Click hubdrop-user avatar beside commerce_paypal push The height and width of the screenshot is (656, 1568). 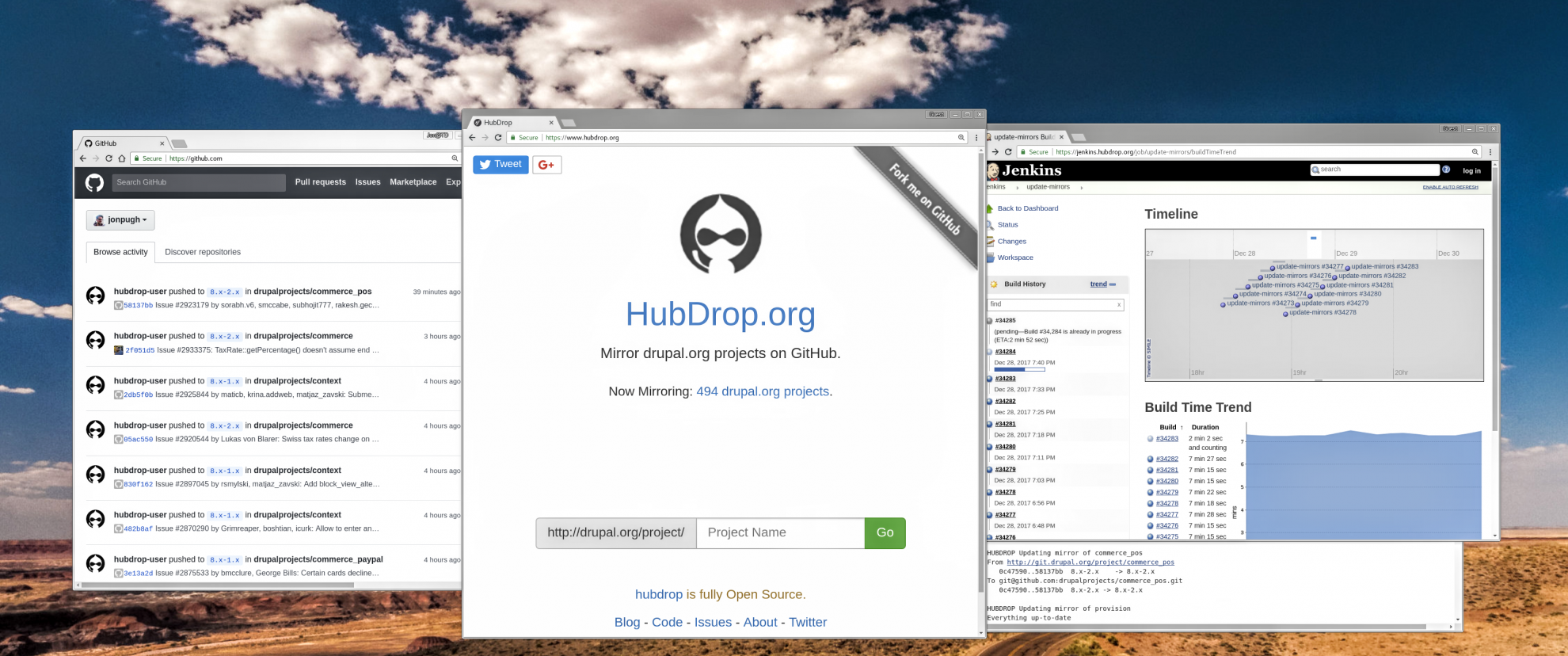coord(95,563)
